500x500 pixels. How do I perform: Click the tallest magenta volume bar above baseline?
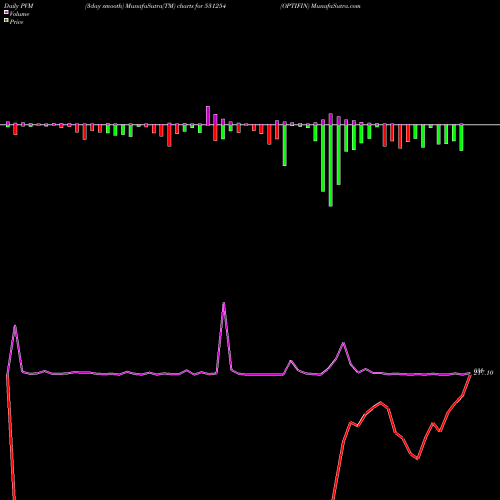[x=208, y=116]
